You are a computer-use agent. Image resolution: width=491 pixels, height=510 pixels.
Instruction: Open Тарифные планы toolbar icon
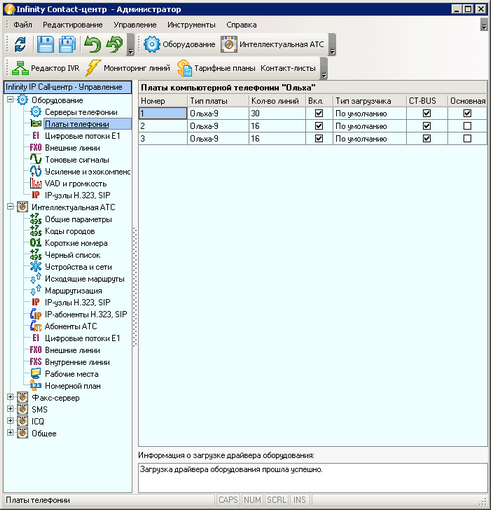[184, 68]
